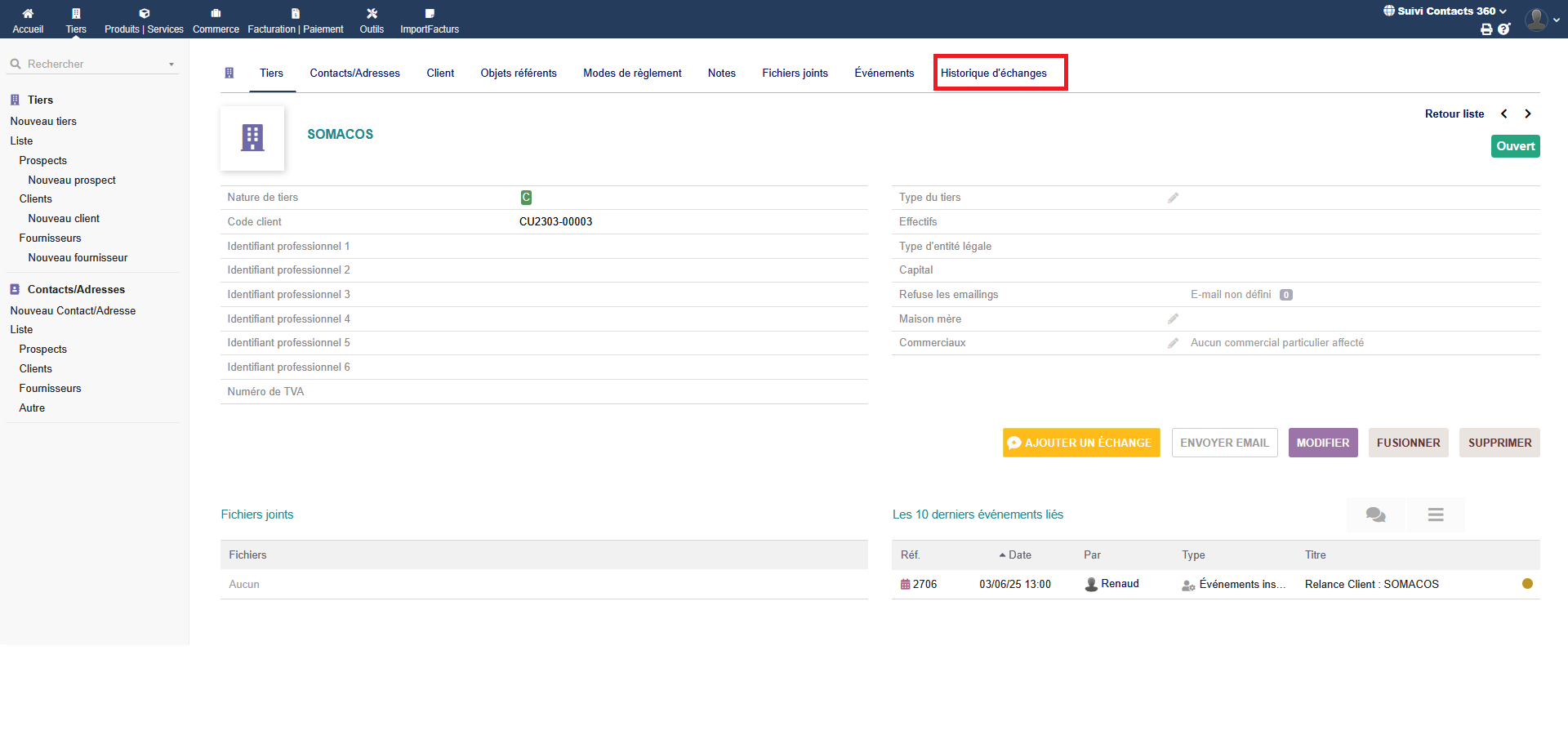Show events list view icon

1436,514
